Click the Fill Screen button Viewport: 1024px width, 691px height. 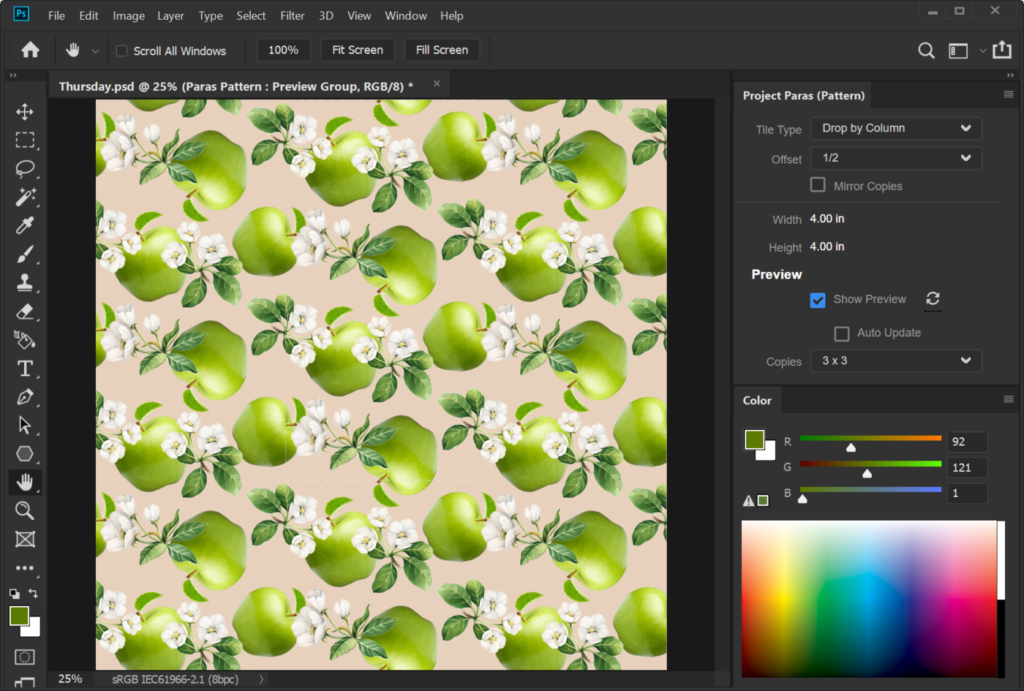(441, 50)
